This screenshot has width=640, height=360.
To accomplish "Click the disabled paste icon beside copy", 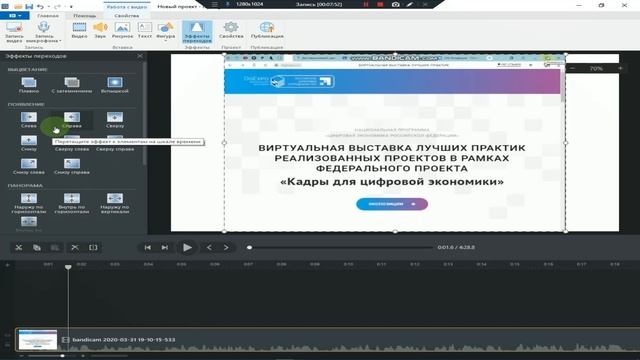I will (55, 247).
